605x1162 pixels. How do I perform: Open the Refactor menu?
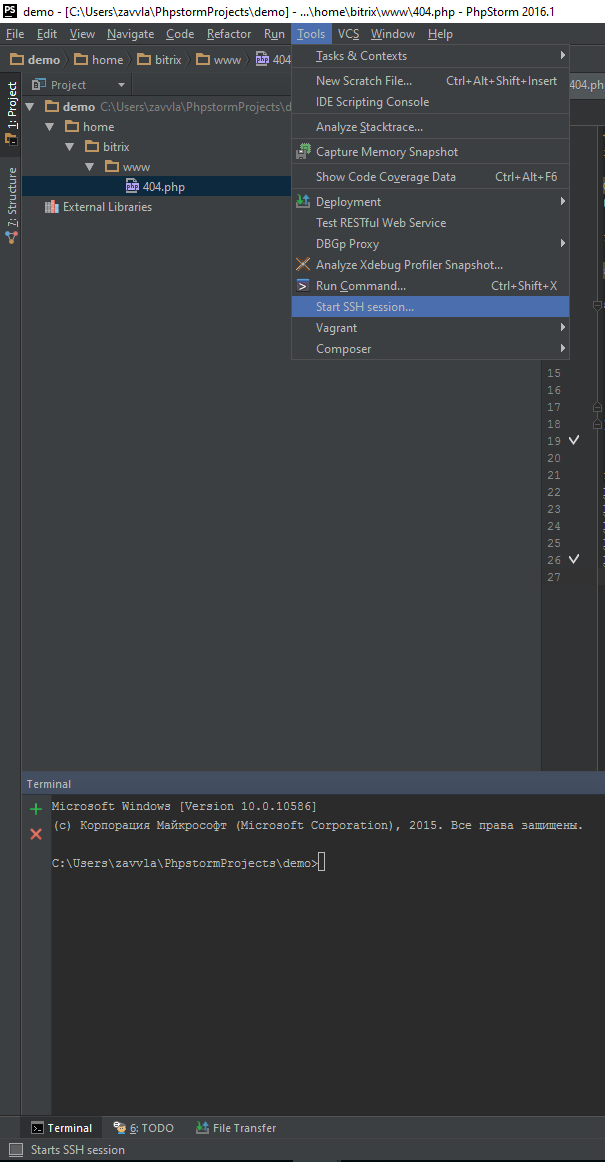click(x=229, y=34)
